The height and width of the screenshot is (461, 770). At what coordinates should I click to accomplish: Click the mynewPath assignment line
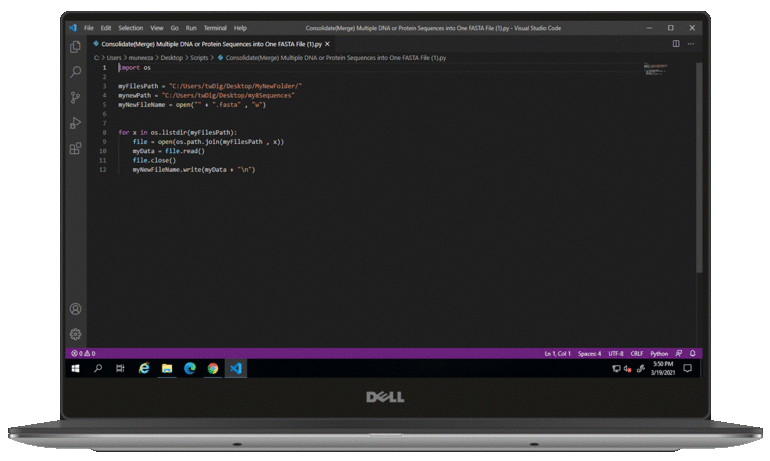pos(206,95)
